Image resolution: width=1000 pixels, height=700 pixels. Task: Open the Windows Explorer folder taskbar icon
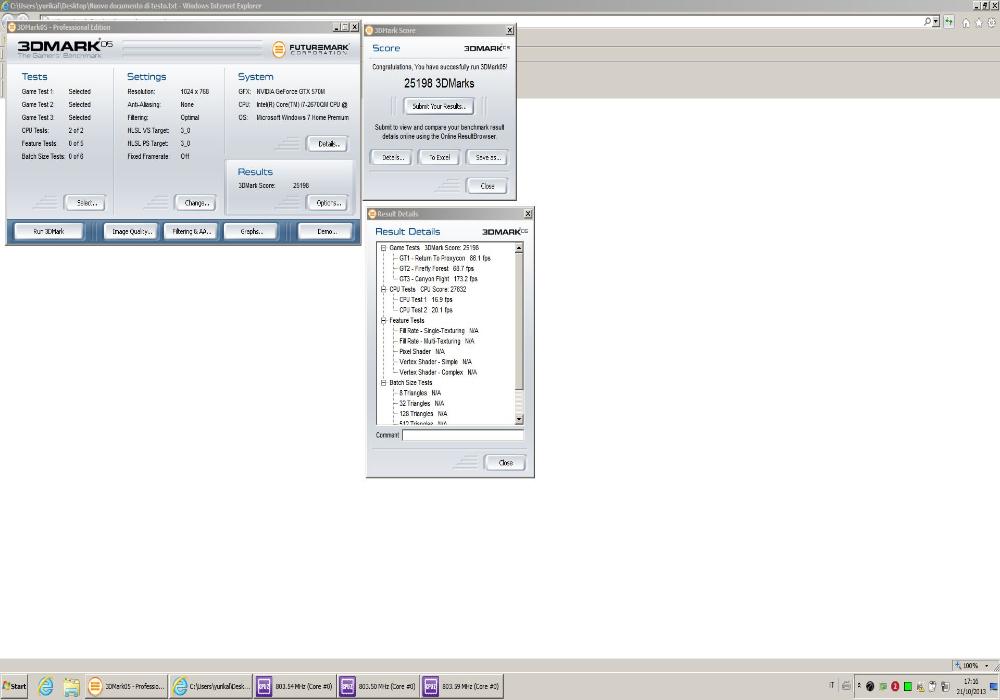[x=71, y=686]
